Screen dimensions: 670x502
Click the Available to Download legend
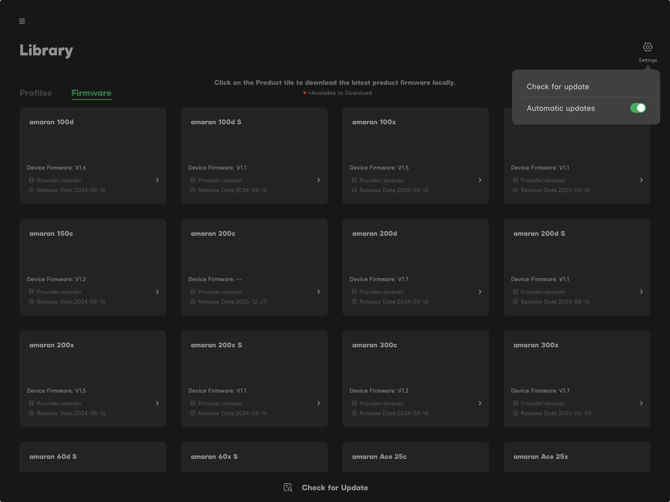click(338, 93)
